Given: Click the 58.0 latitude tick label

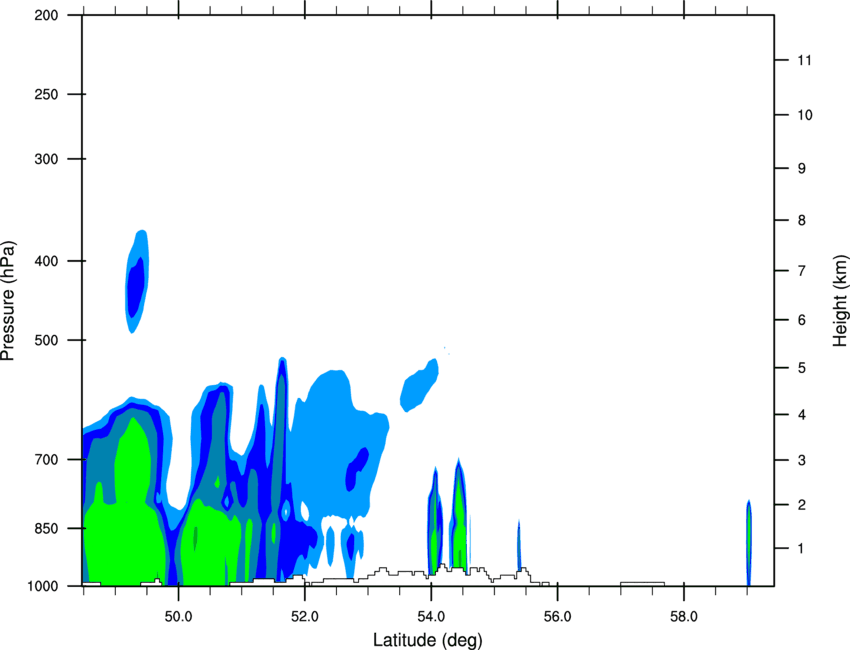Looking at the screenshot, I should tap(684, 617).
